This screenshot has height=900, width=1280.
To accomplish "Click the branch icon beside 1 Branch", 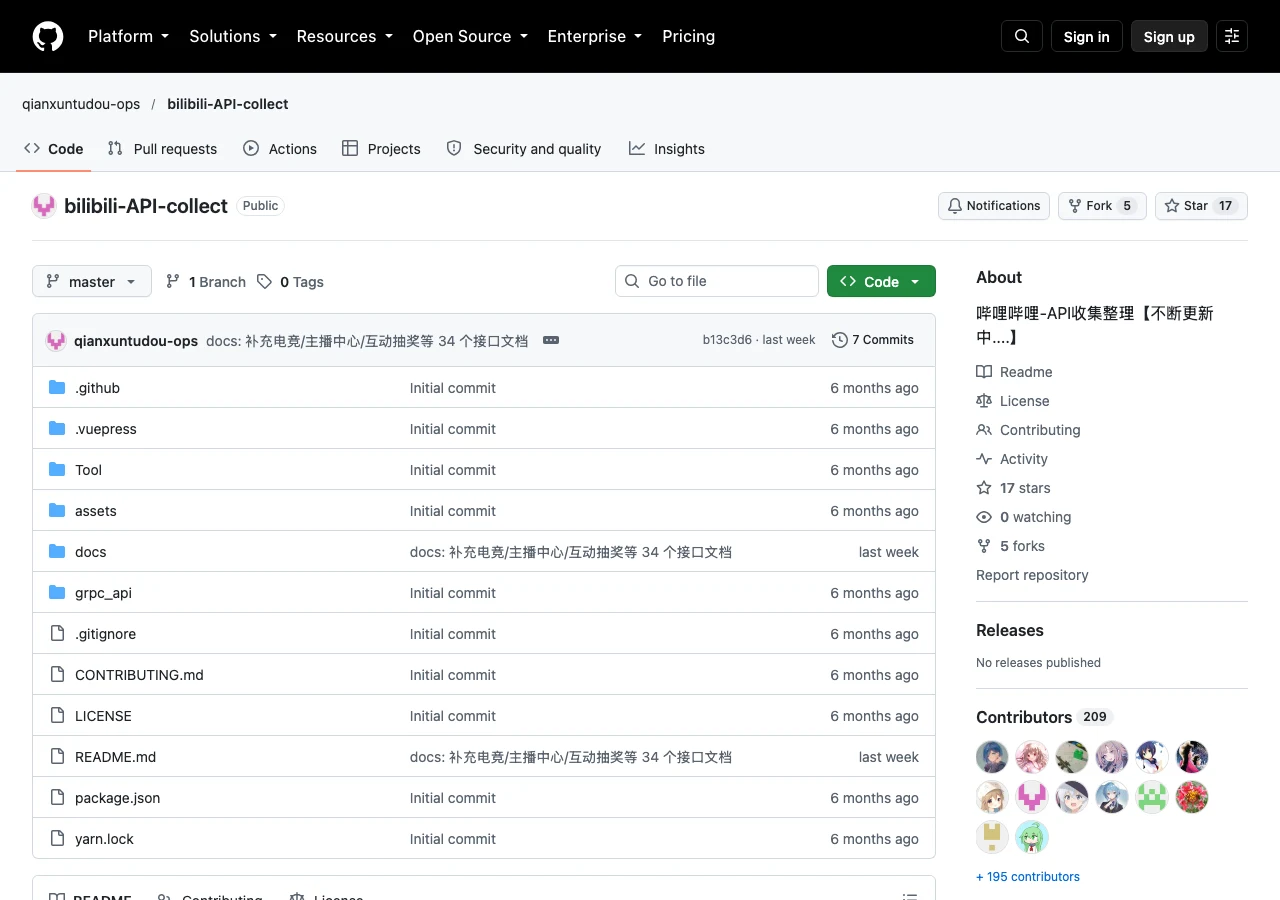I will (x=173, y=282).
